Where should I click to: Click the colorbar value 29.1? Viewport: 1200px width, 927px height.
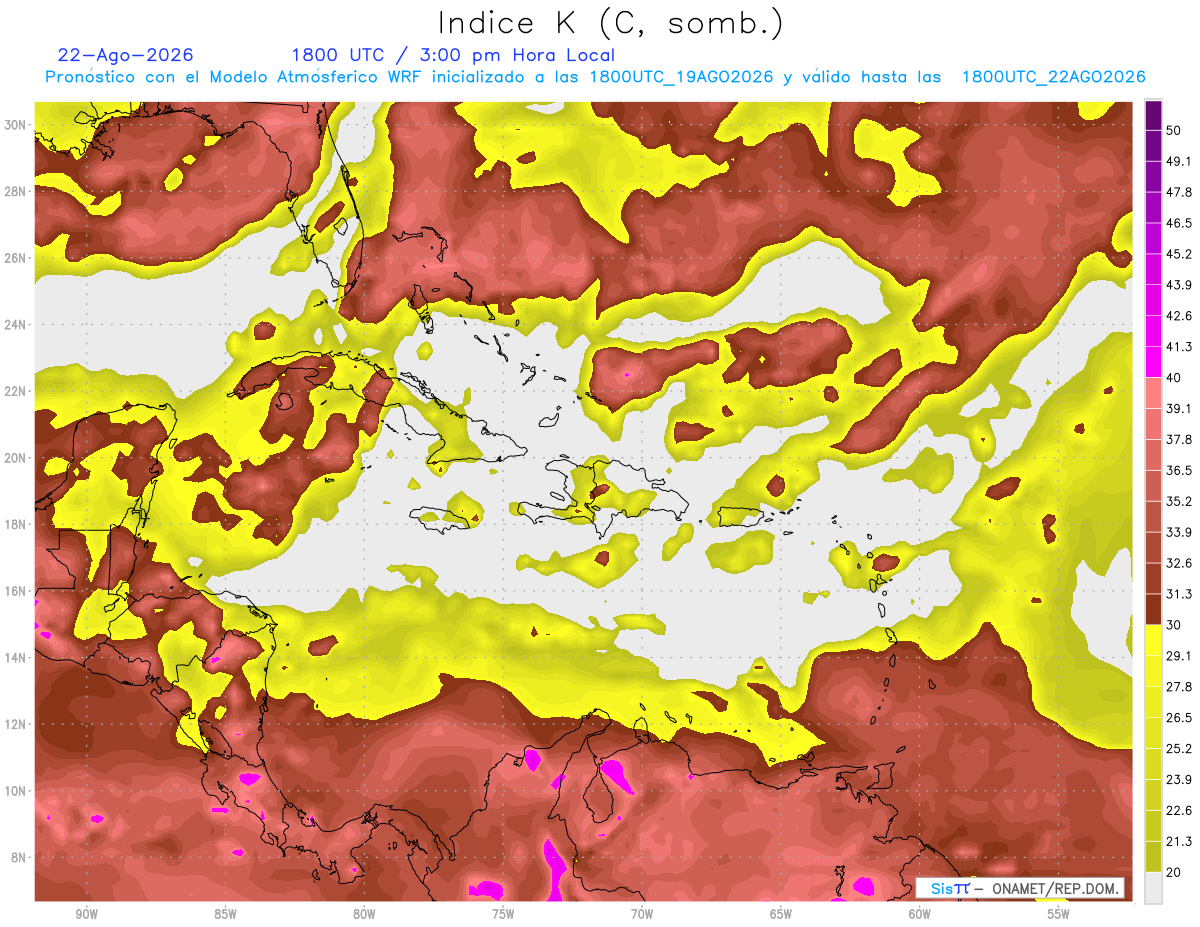(x=1179, y=656)
